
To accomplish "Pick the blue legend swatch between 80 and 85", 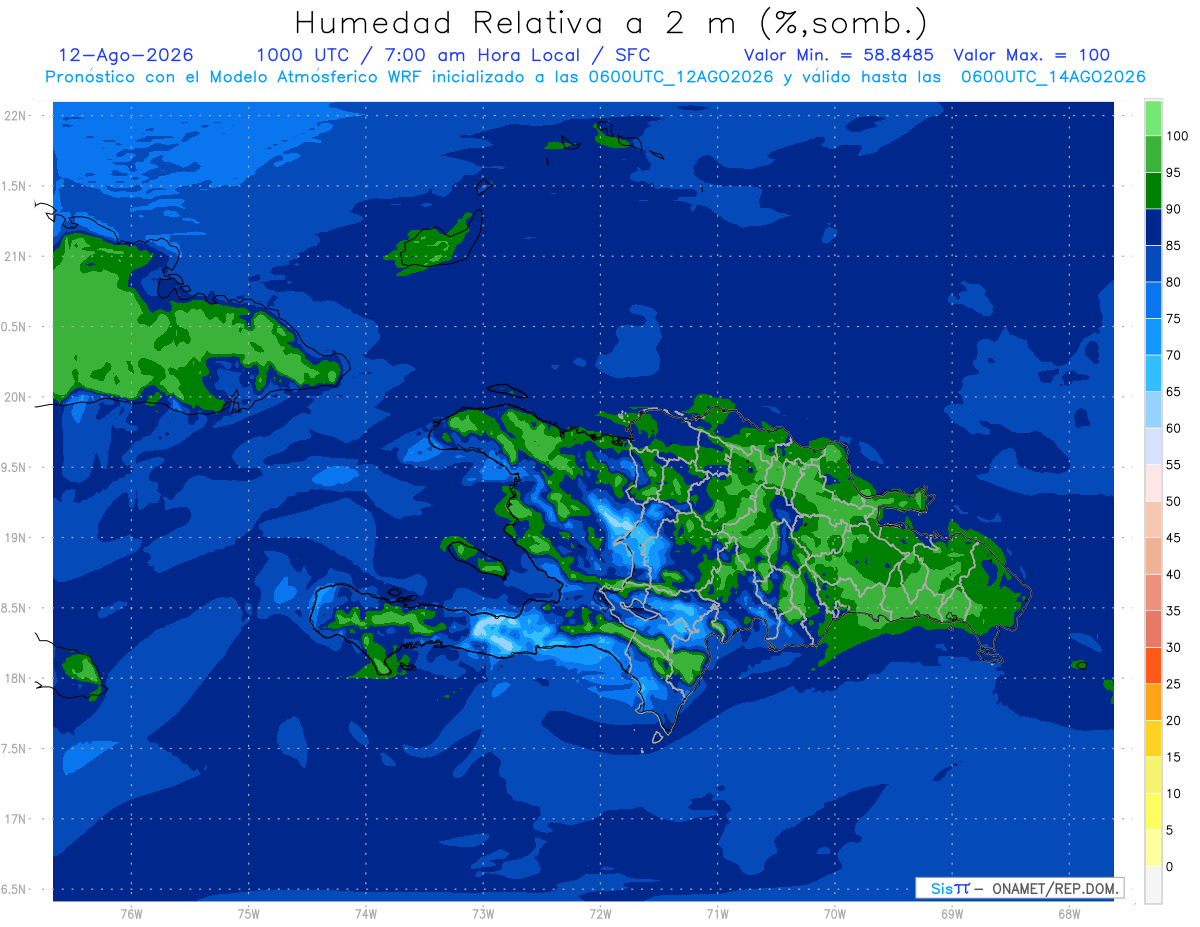I will click(1153, 264).
